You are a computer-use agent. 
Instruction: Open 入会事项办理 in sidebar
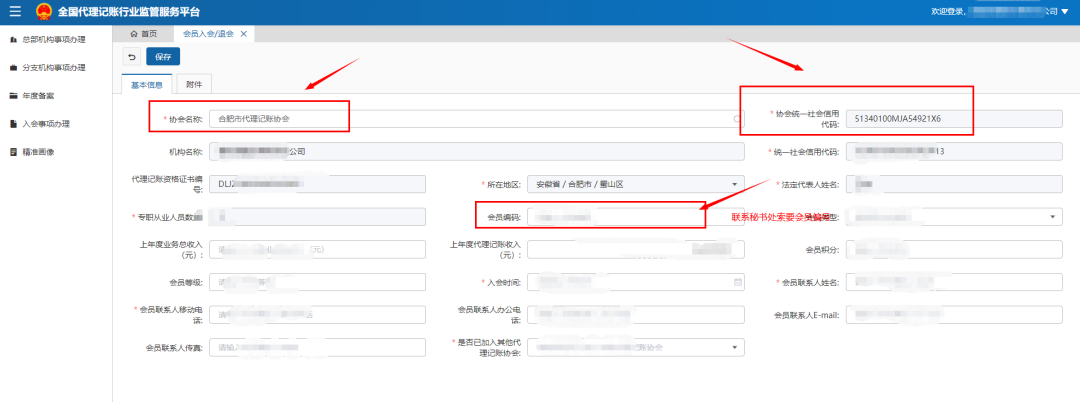click(45, 124)
